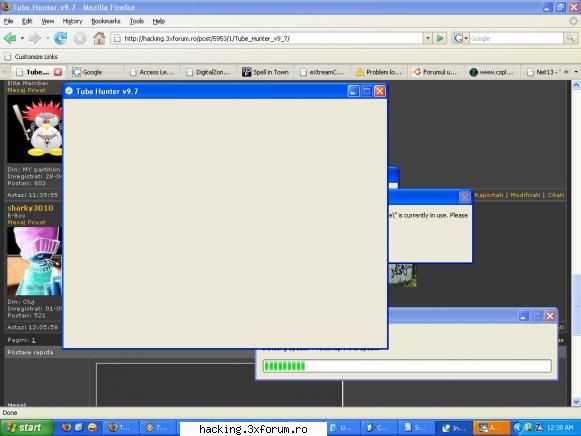
Task: Switch to the eXtreamC... tab
Action: pos(322,72)
